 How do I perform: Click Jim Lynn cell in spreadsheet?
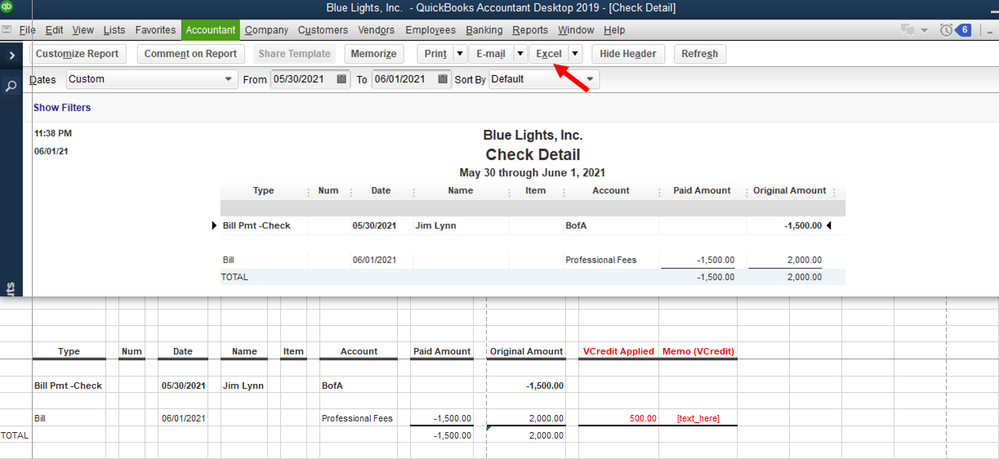coord(243,386)
